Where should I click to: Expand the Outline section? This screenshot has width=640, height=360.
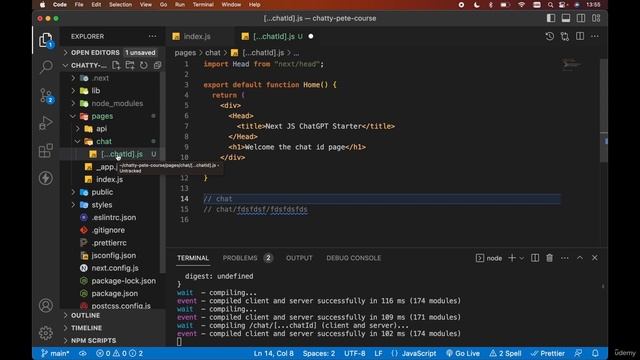click(x=66, y=316)
